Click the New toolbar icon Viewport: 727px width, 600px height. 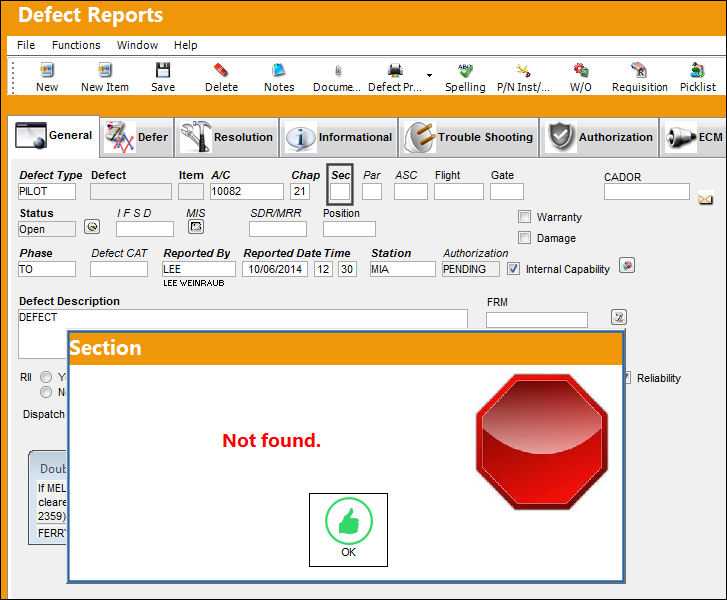tap(47, 70)
